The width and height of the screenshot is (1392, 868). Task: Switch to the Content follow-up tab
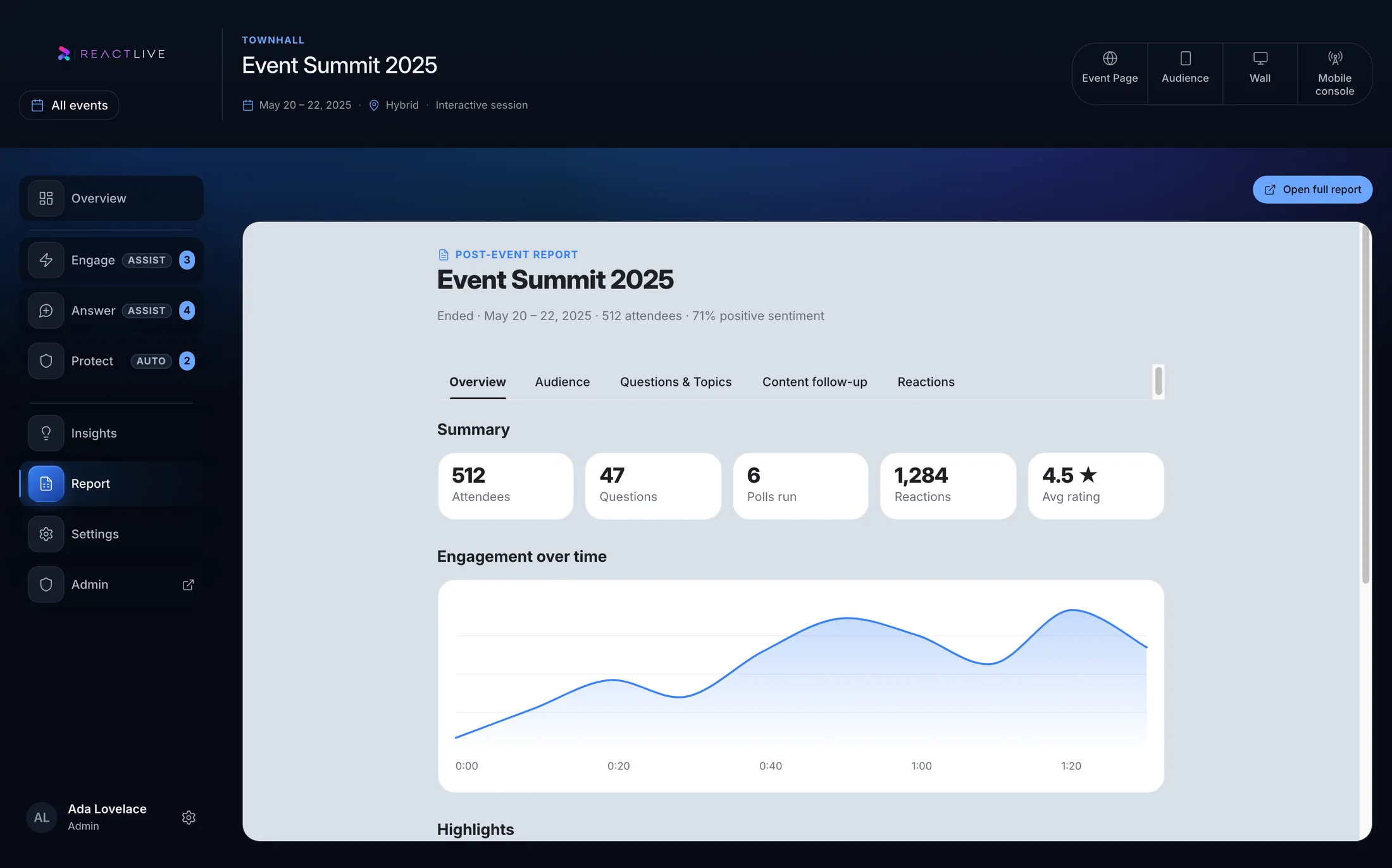814,382
